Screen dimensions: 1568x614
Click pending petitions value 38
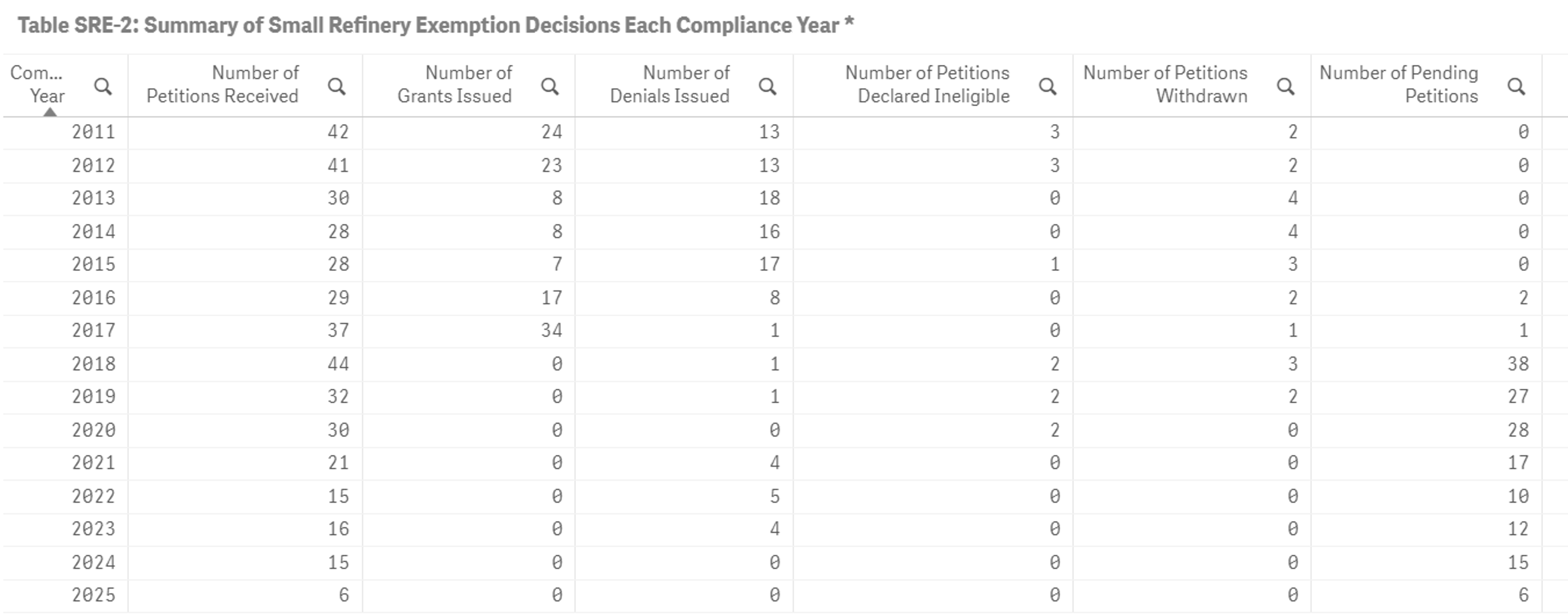1517,364
